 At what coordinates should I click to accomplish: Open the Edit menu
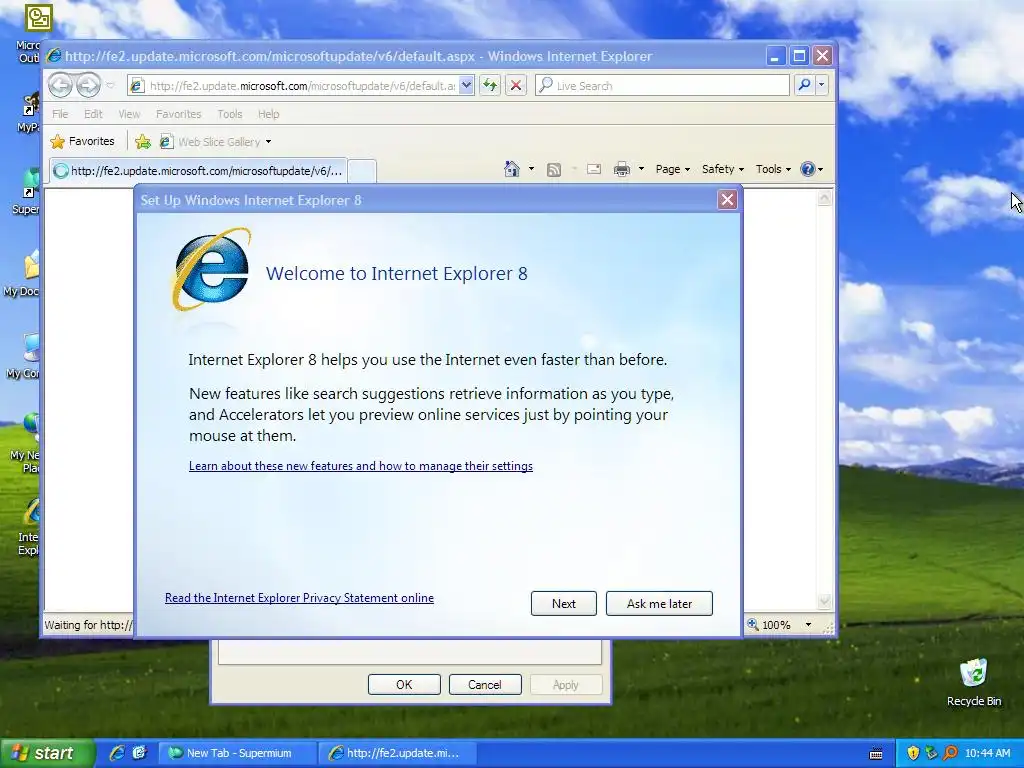tap(93, 114)
